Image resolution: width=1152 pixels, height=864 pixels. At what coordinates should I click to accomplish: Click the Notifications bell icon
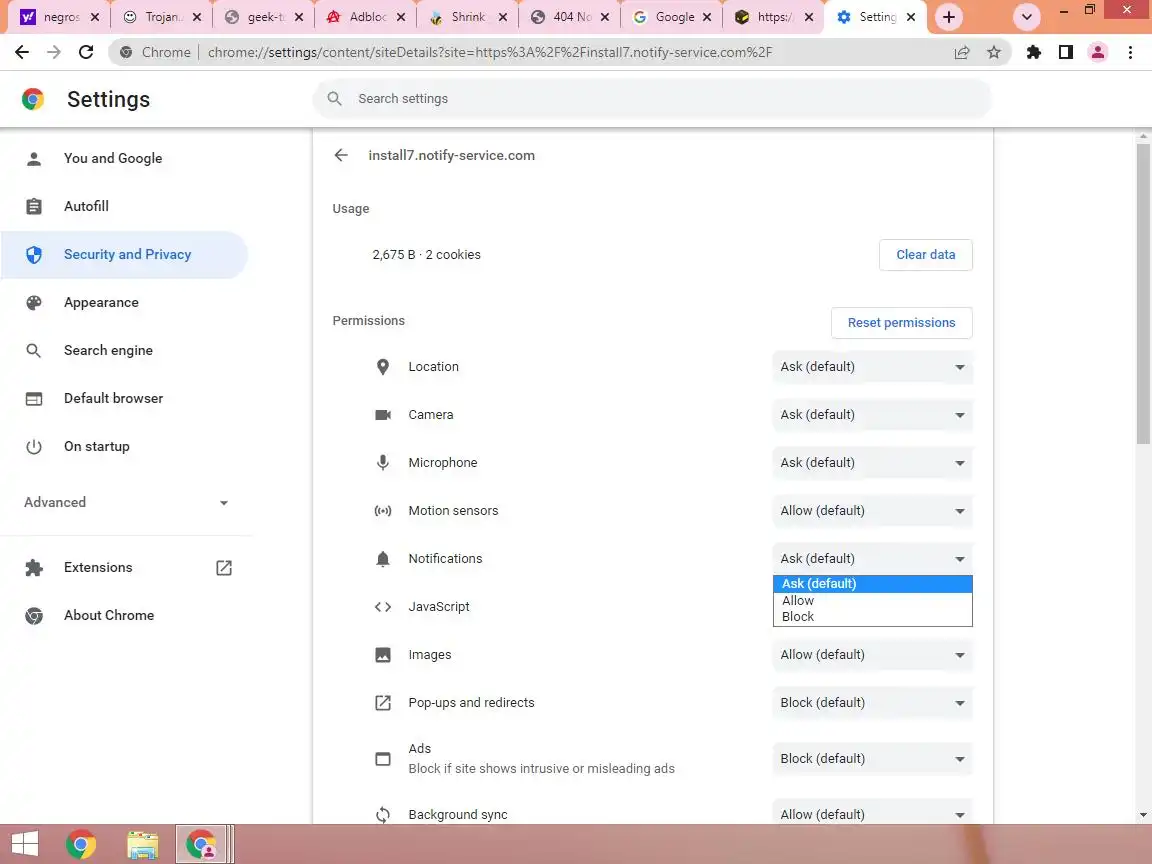click(383, 559)
